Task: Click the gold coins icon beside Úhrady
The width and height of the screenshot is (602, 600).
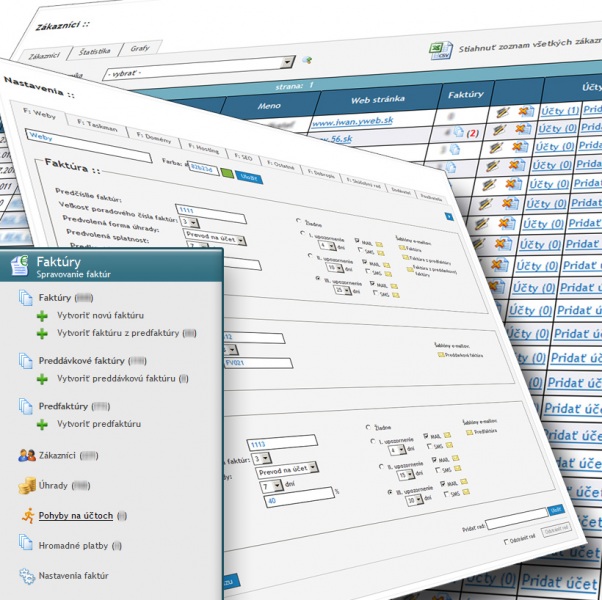Action: point(27,486)
